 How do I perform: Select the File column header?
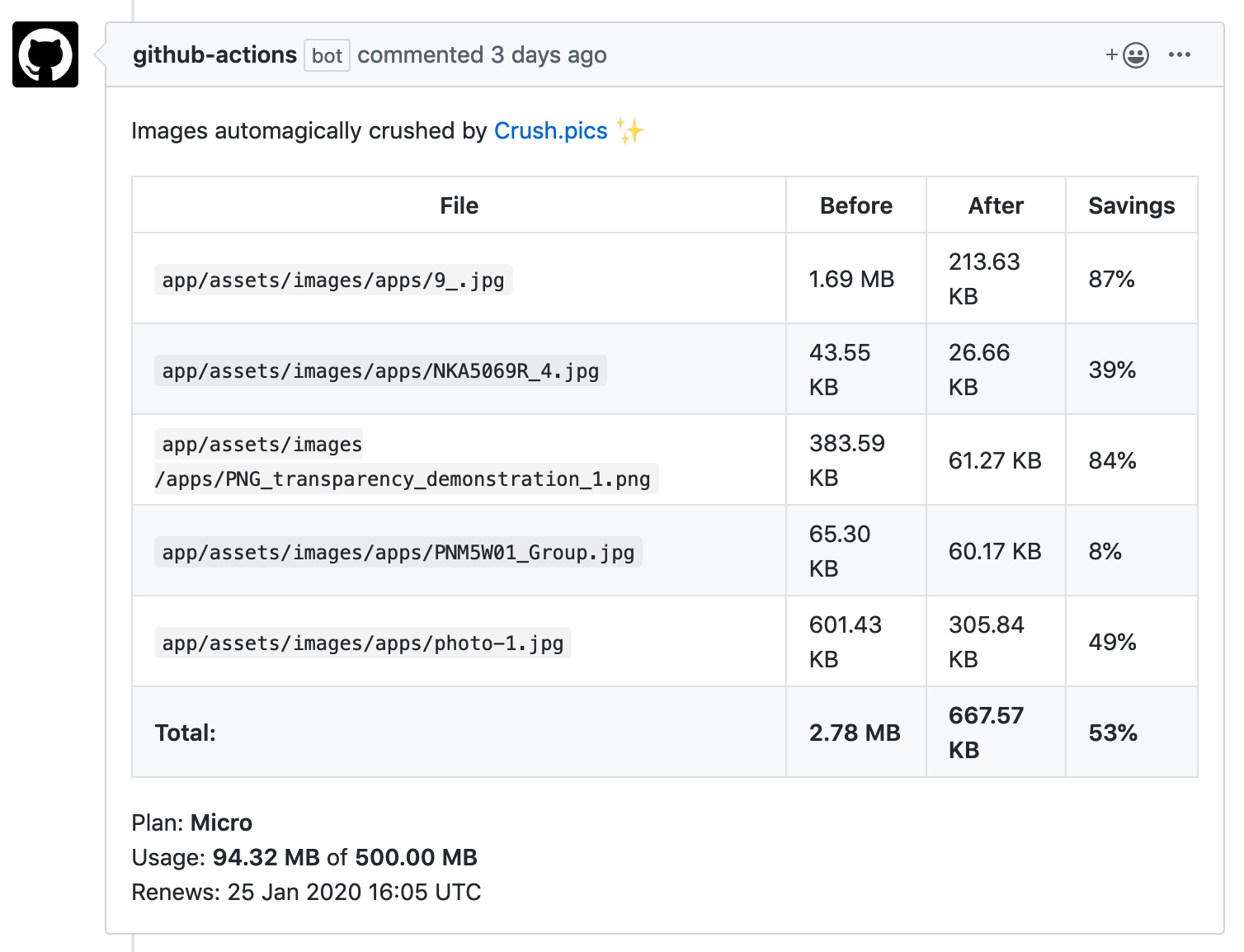tap(459, 205)
